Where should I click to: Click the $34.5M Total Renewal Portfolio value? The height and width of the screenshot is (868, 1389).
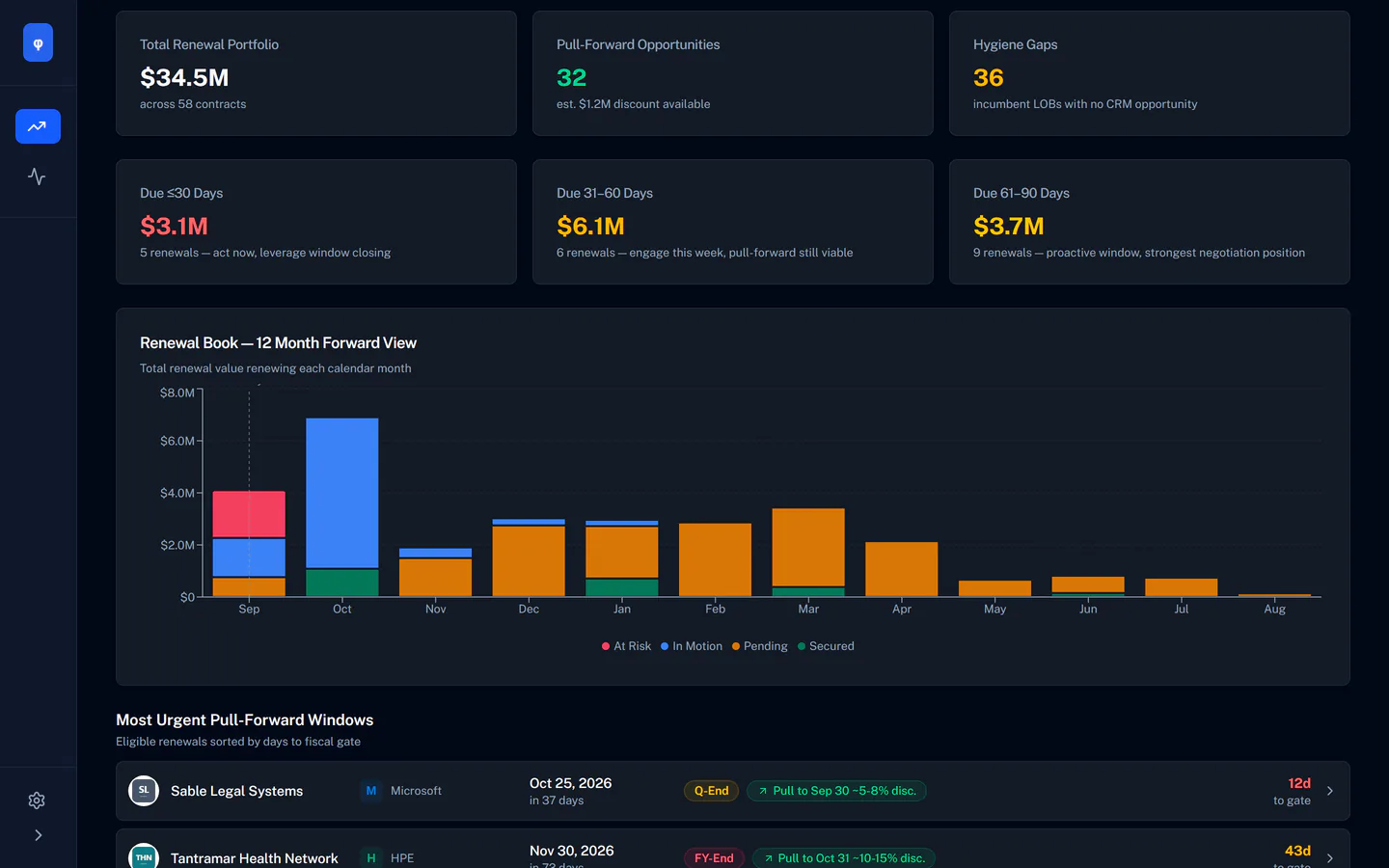click(184, 77)
